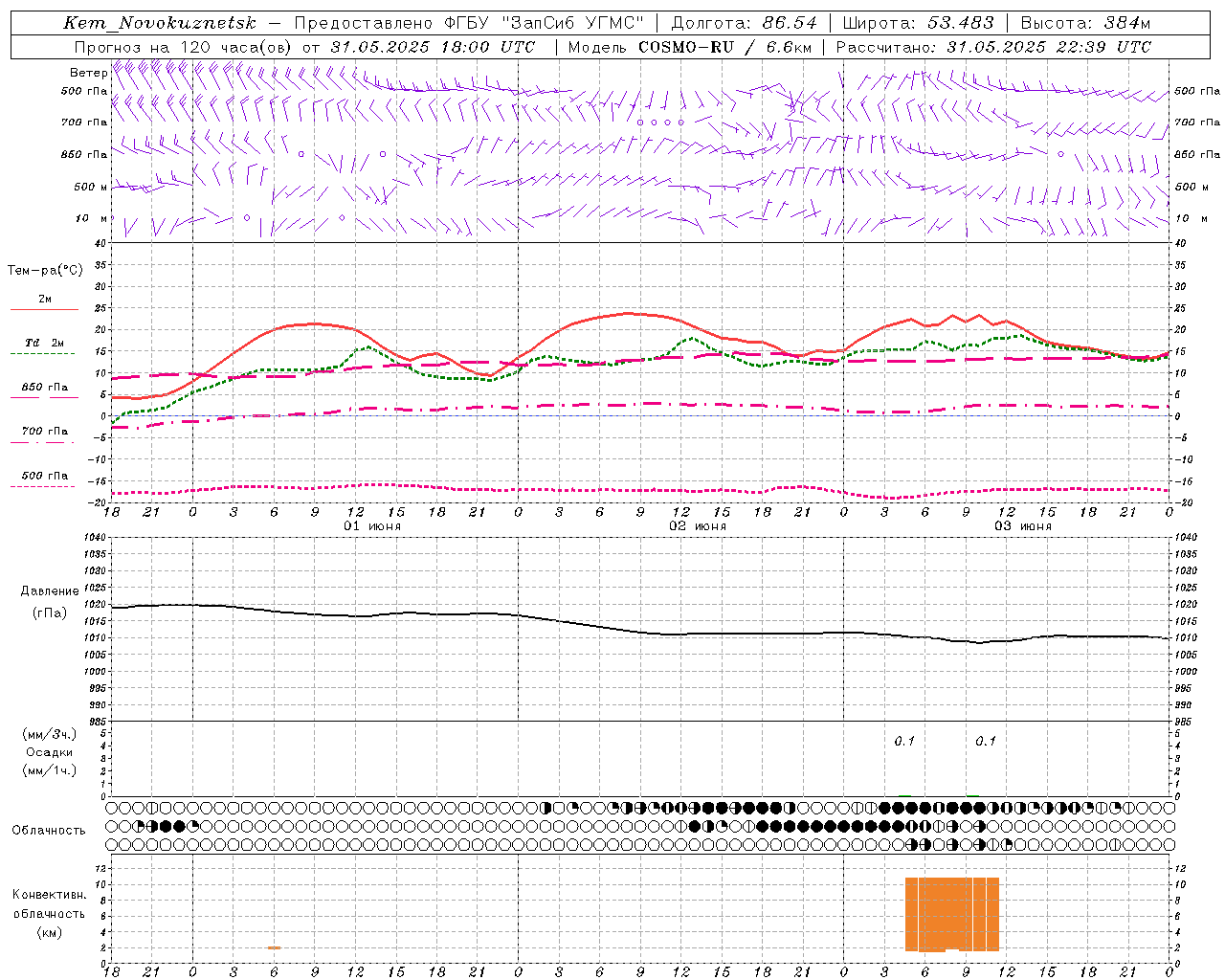Viewport: 1225px width, 980px height.
Task: Click the 'Td 2м' dewpoint legend entry
Action: [x=44, y=346]
